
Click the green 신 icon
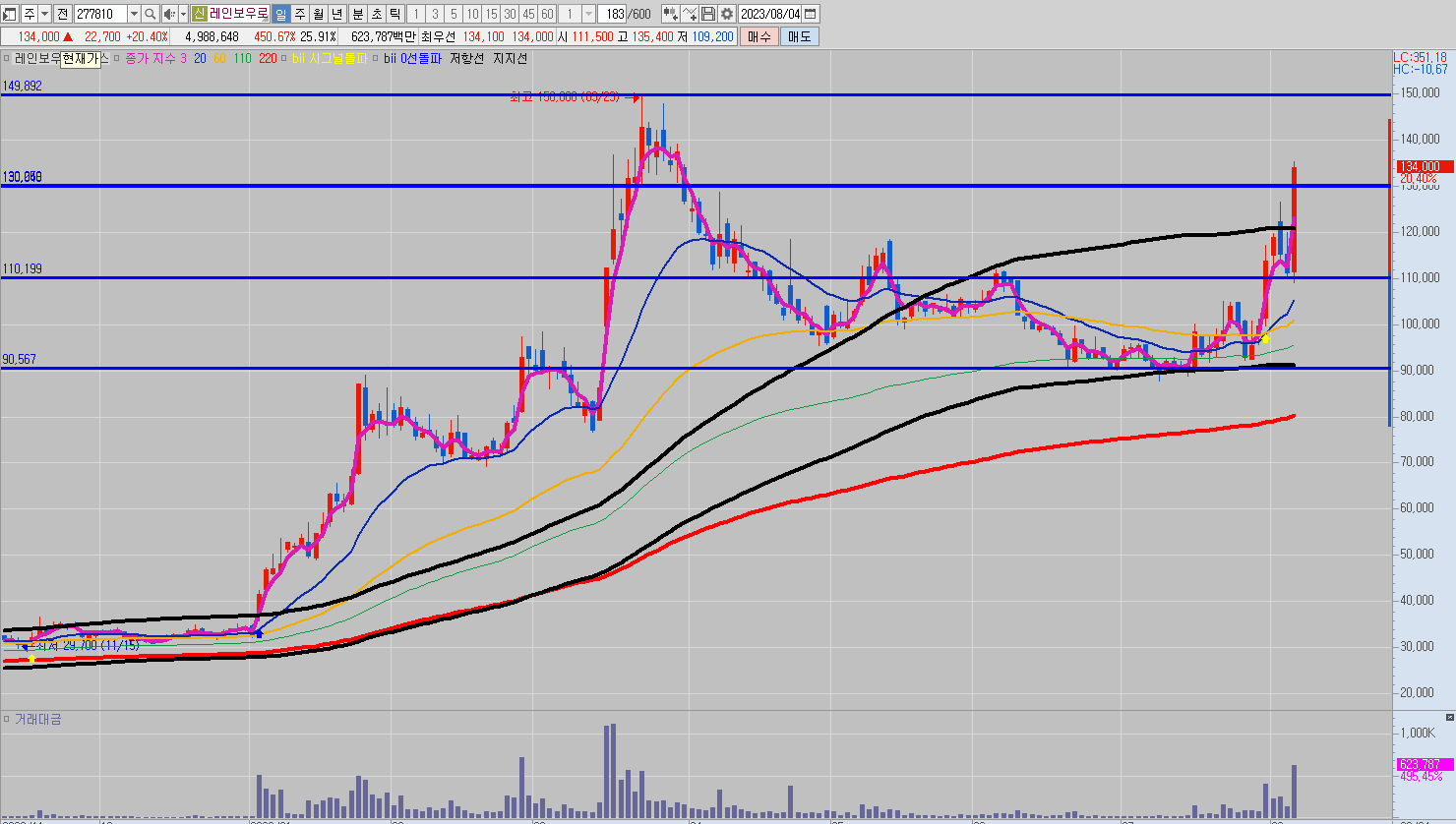(x=199, y=14)
